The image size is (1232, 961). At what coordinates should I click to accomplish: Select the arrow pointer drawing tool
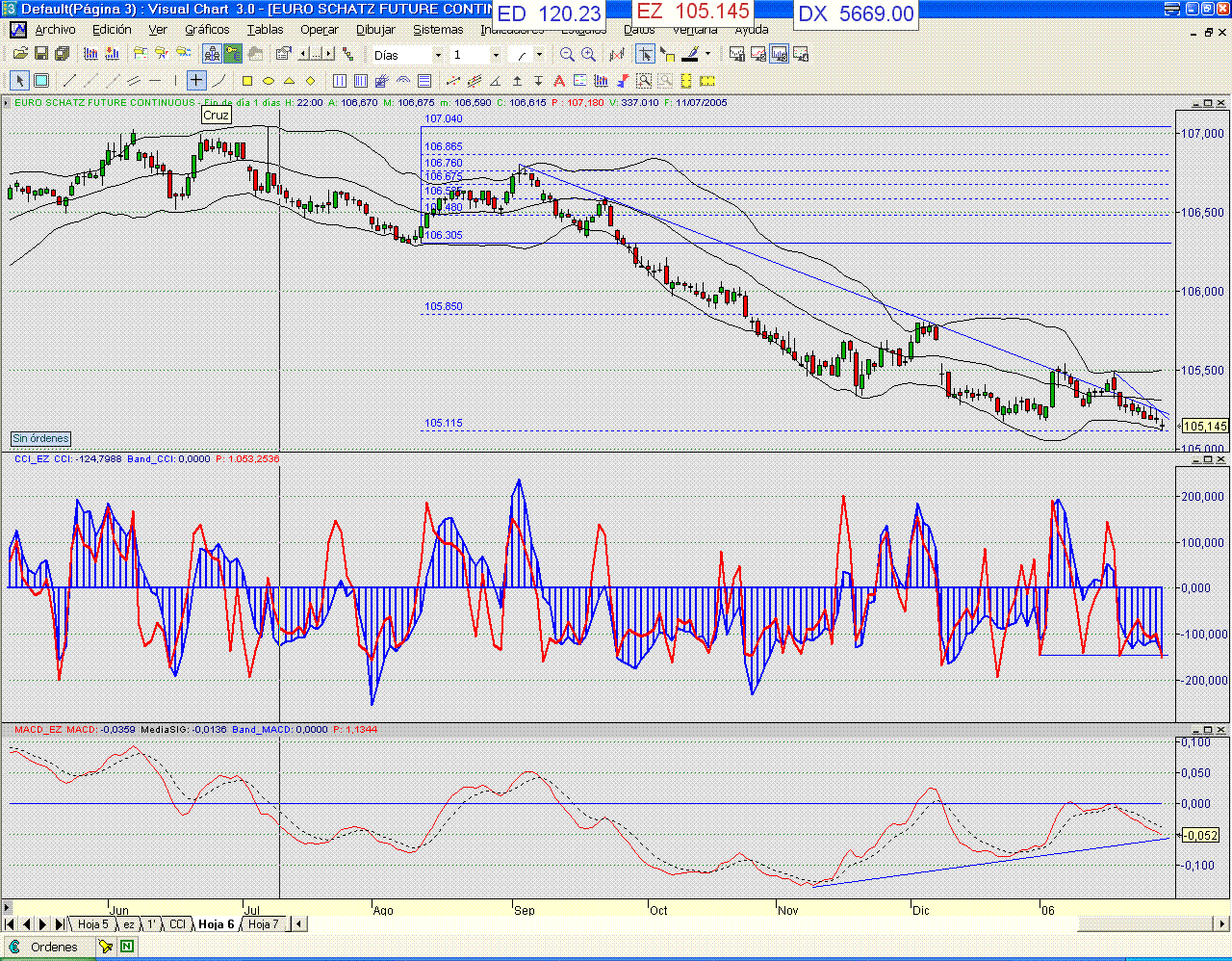(19, 80)
